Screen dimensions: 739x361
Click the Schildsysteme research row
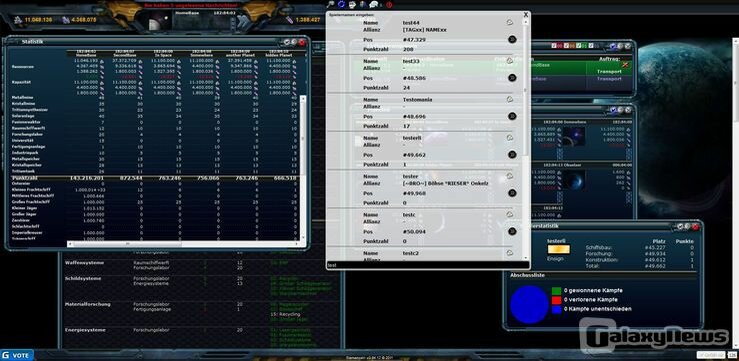point(201,287)
